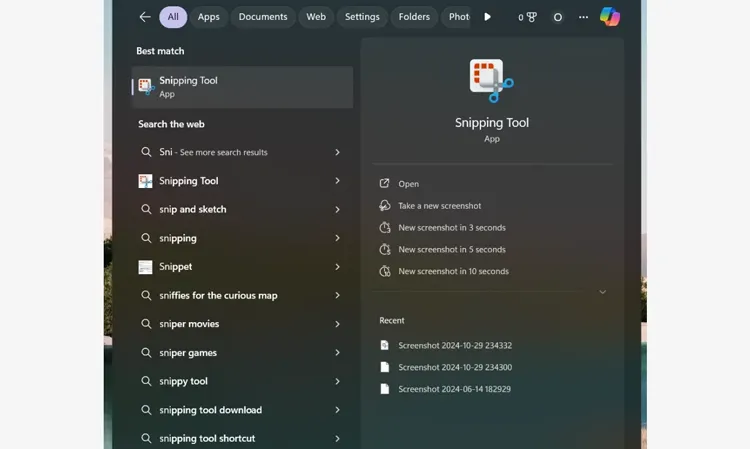The image size is (750, 449).
Task: Select the 'Snippet' suggestion
Action: click(x=243, y=267)
